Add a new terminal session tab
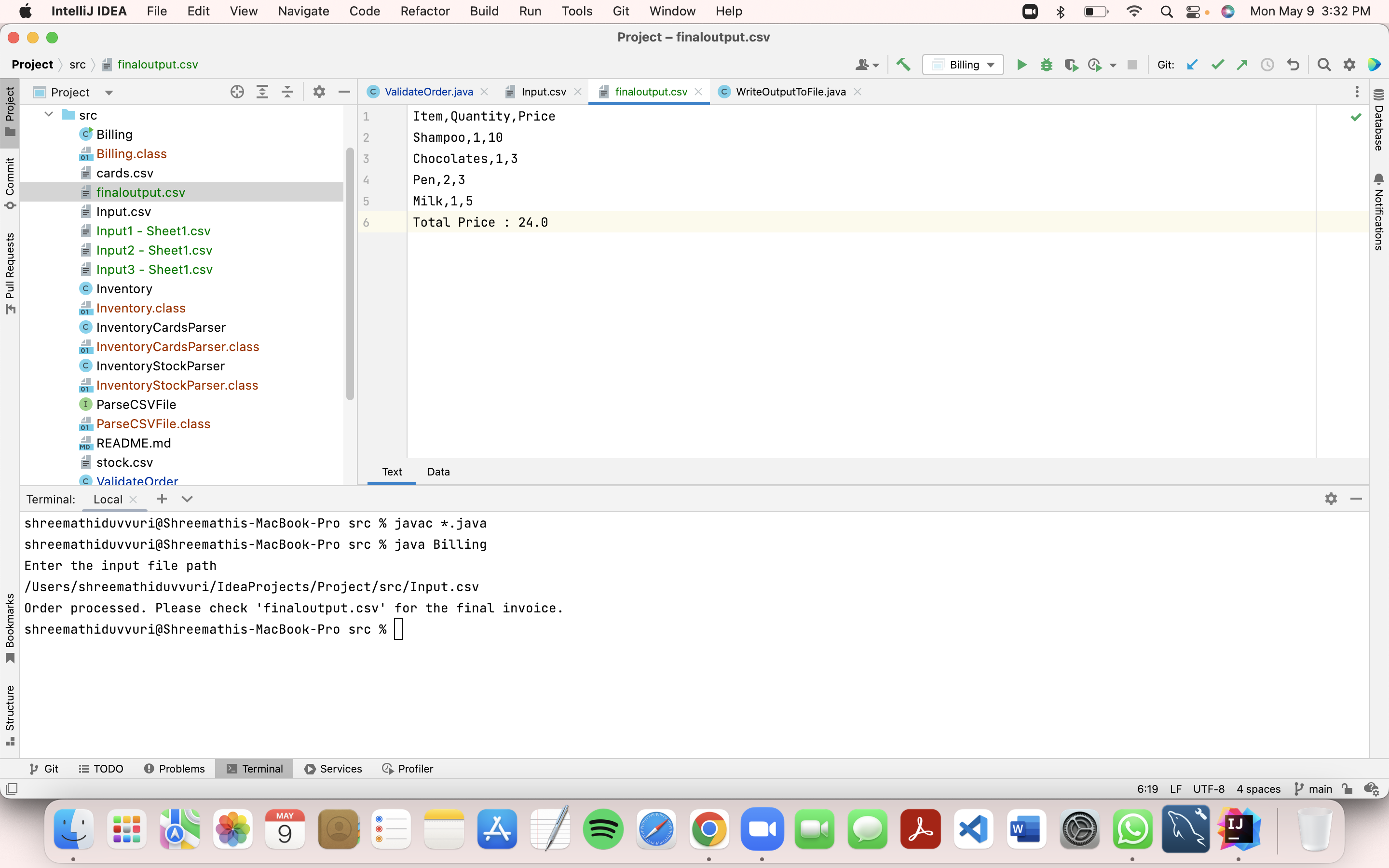The width and height of the screenshot is (1389, 868). coord(162,499)
